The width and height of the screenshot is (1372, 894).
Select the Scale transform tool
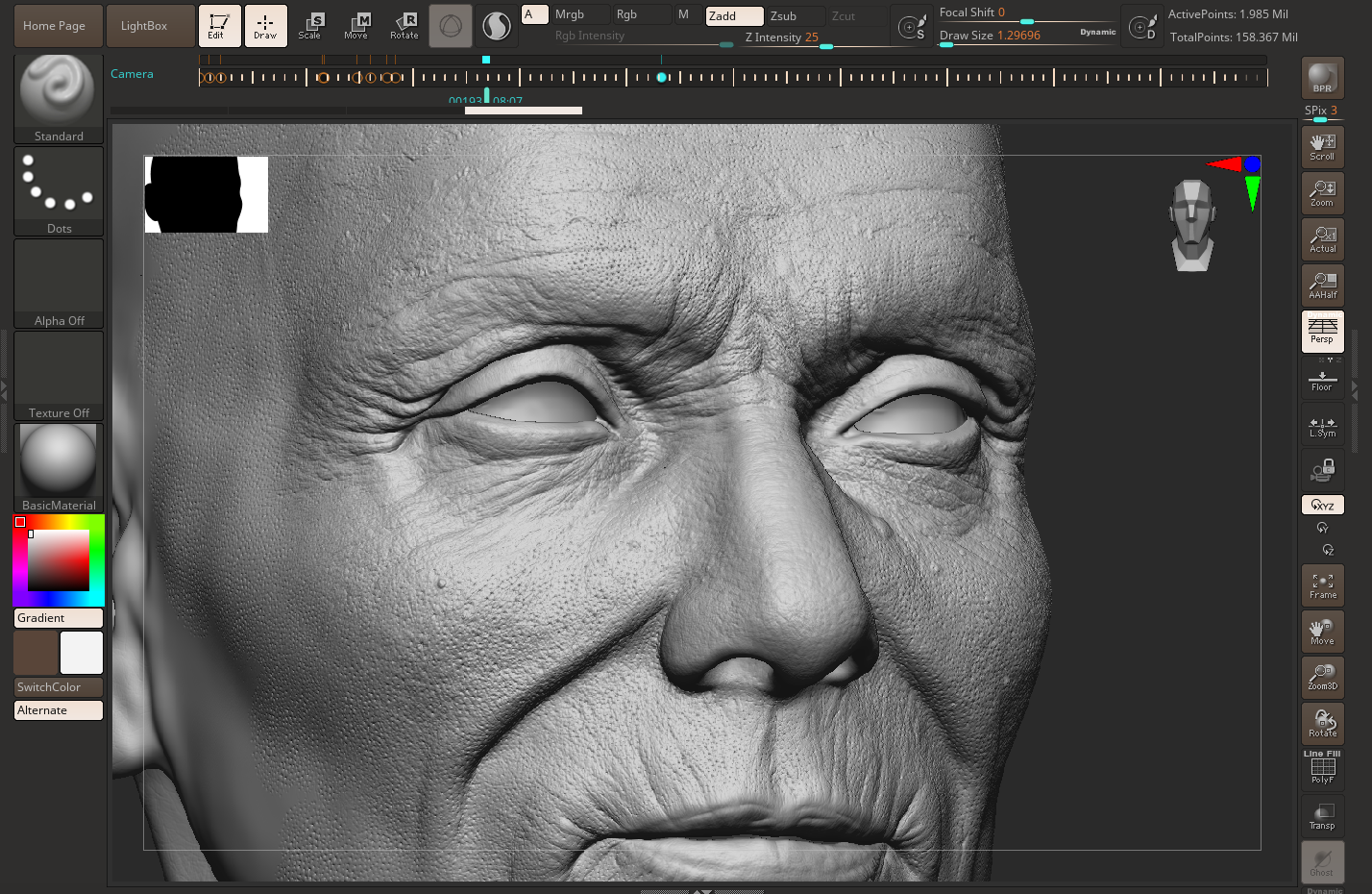click(x=309, y=26)
